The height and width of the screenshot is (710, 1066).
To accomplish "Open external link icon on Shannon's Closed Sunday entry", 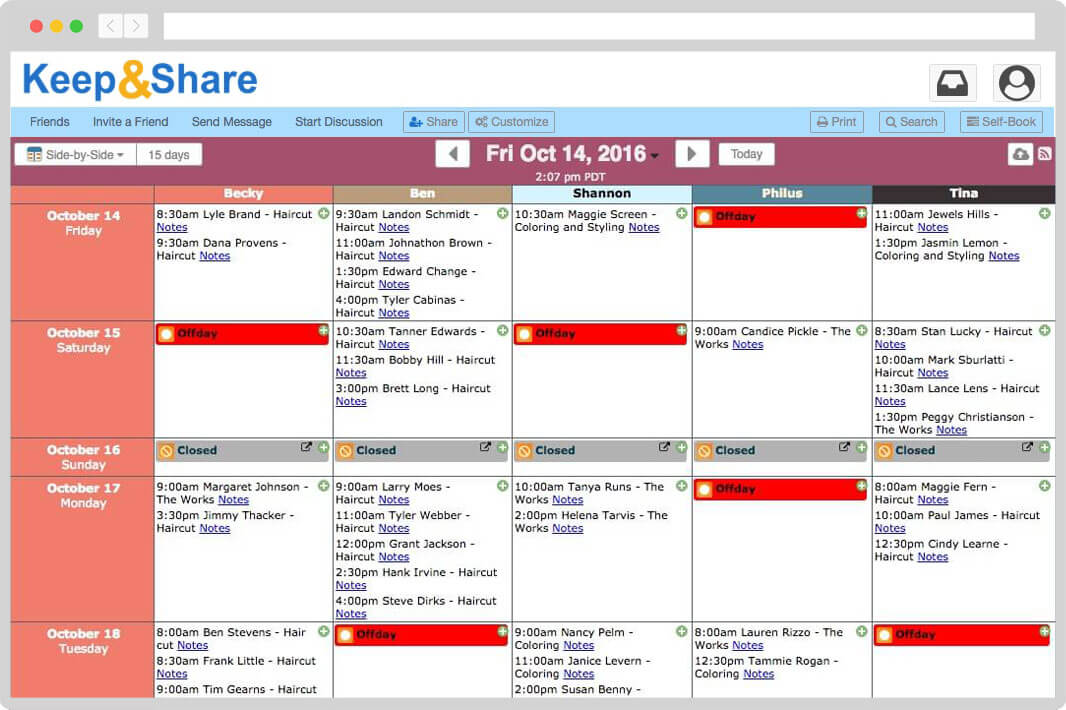I will [x=664, y=449].
